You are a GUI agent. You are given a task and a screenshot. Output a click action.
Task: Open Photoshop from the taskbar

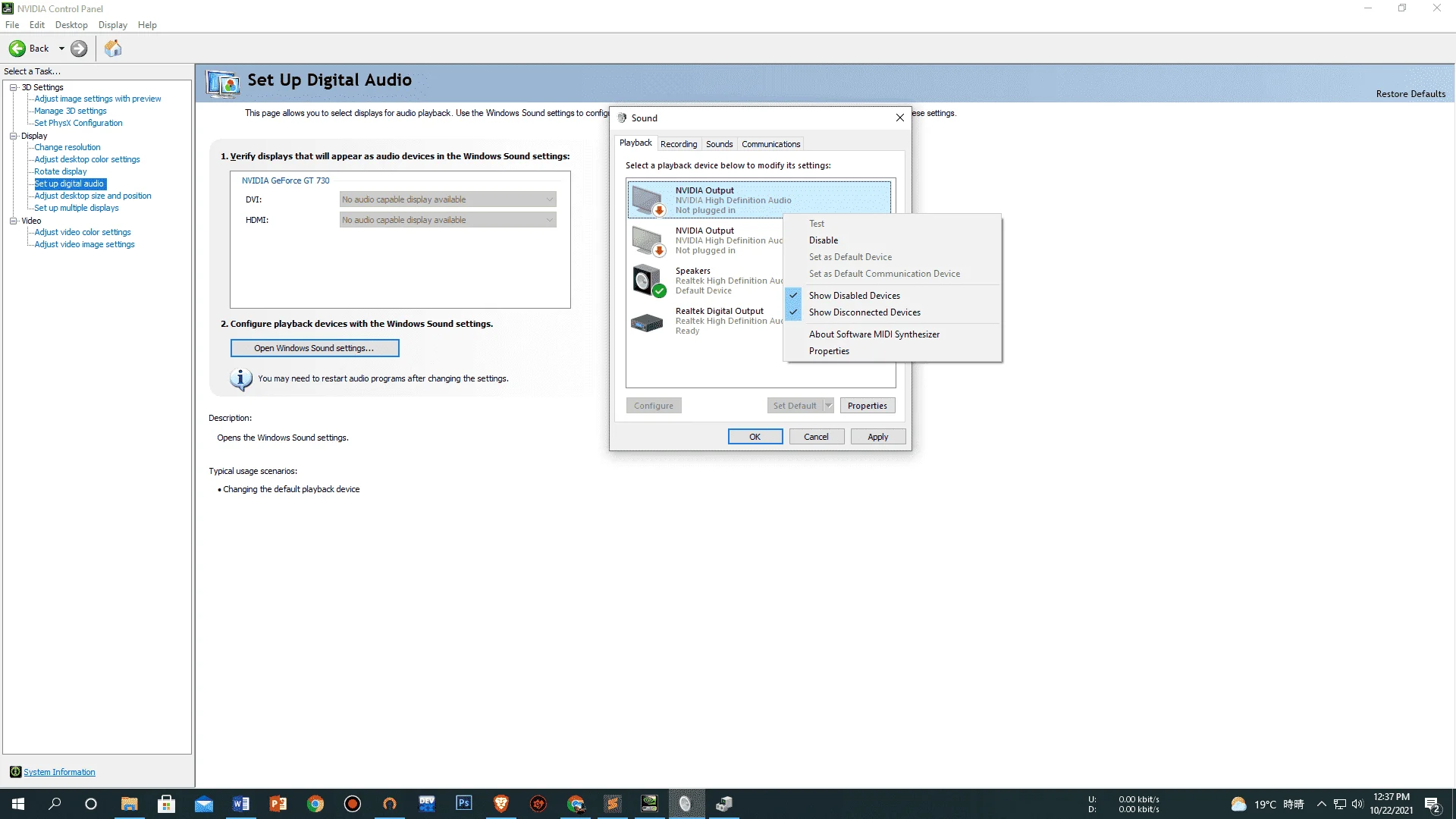click(x=463, y=804)
